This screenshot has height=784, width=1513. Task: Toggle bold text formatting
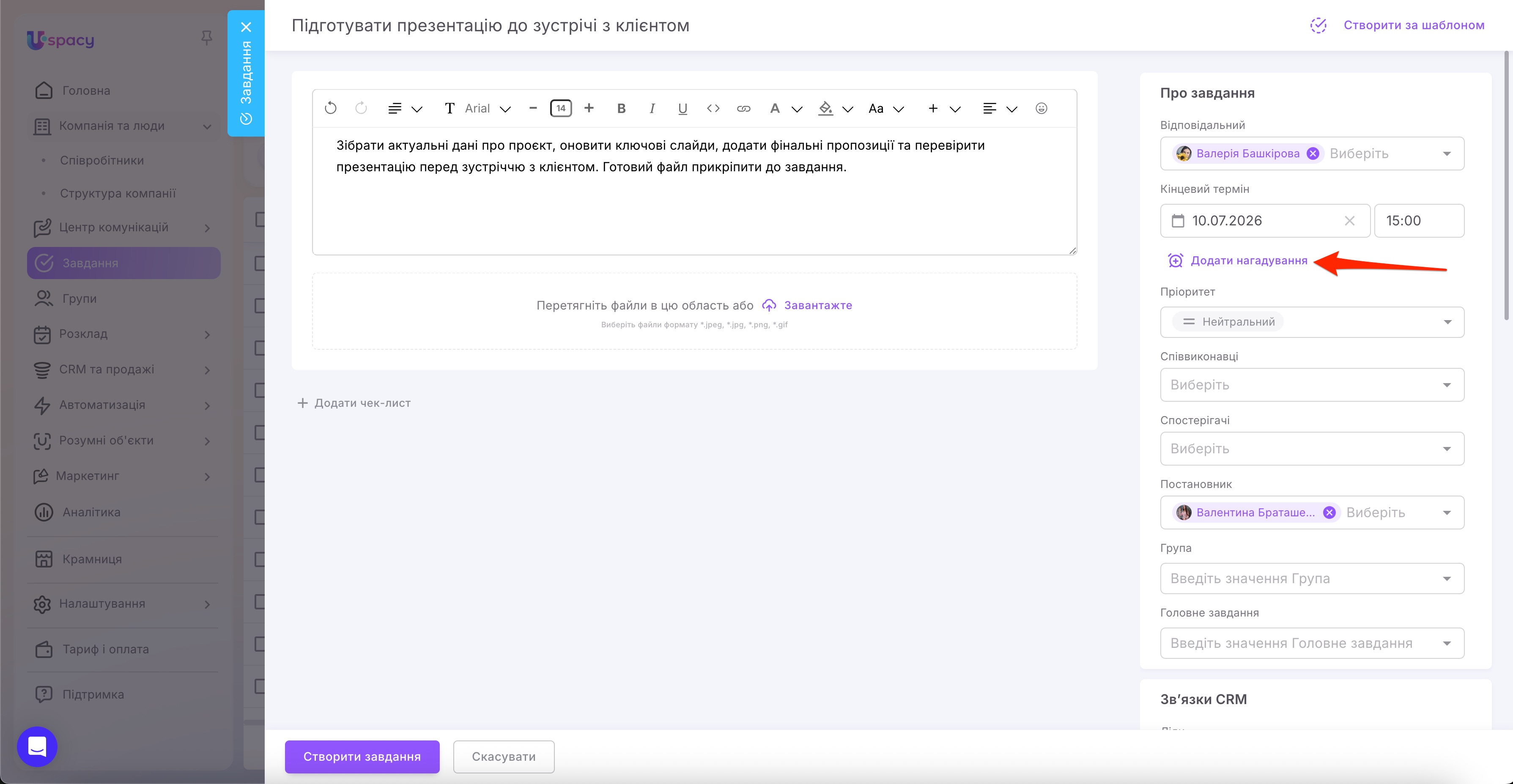pos(621,108)
